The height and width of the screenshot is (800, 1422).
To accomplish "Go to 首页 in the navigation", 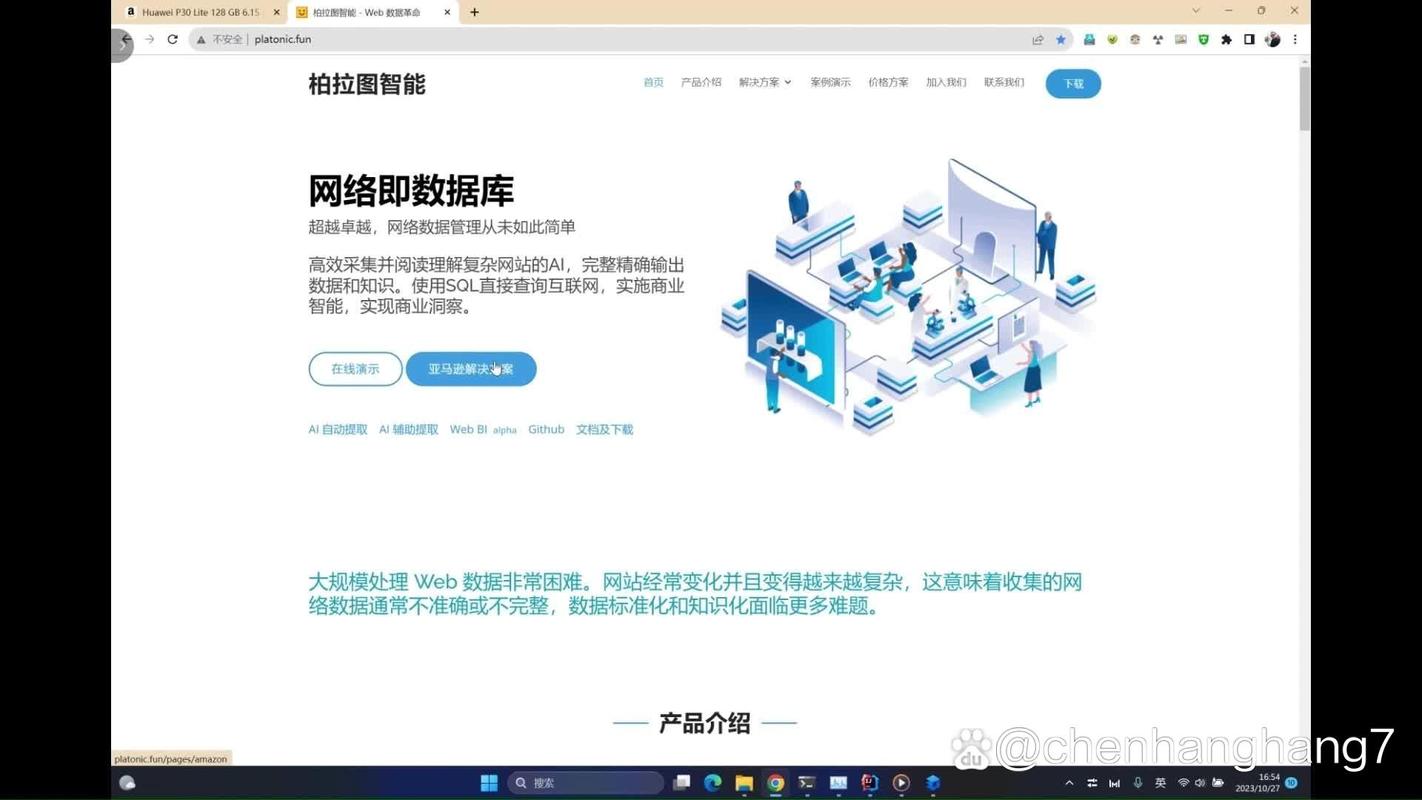I will click(x=654, y=83).
